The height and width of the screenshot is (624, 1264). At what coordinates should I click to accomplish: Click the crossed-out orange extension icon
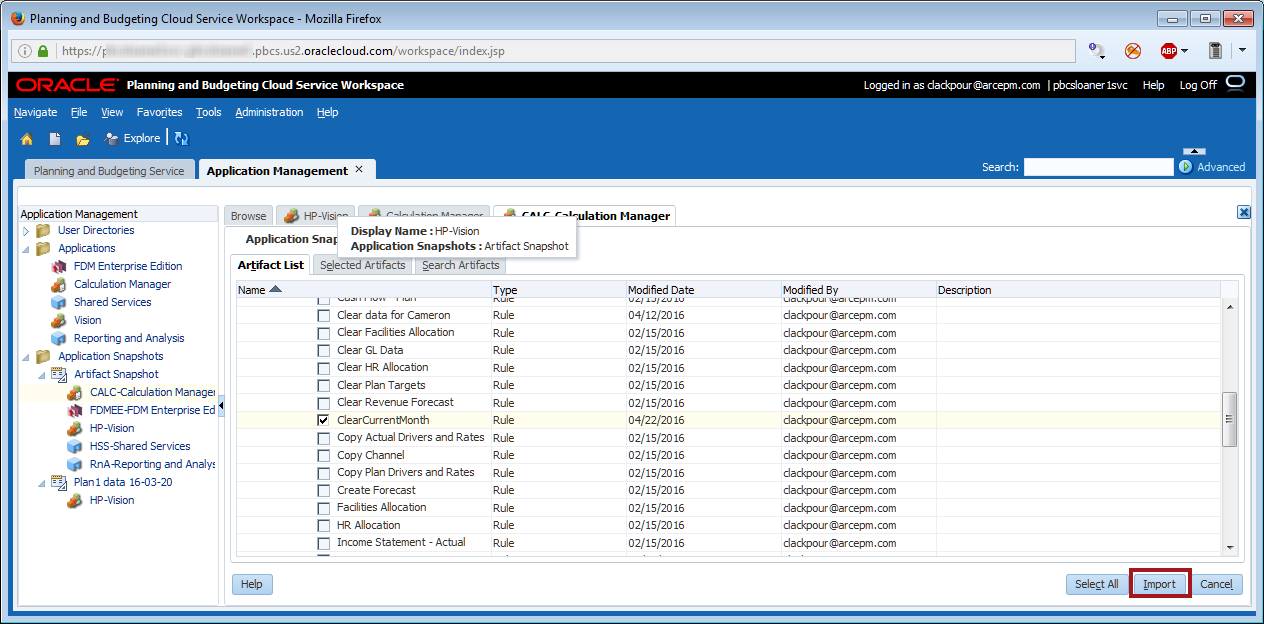point(1133,51)
